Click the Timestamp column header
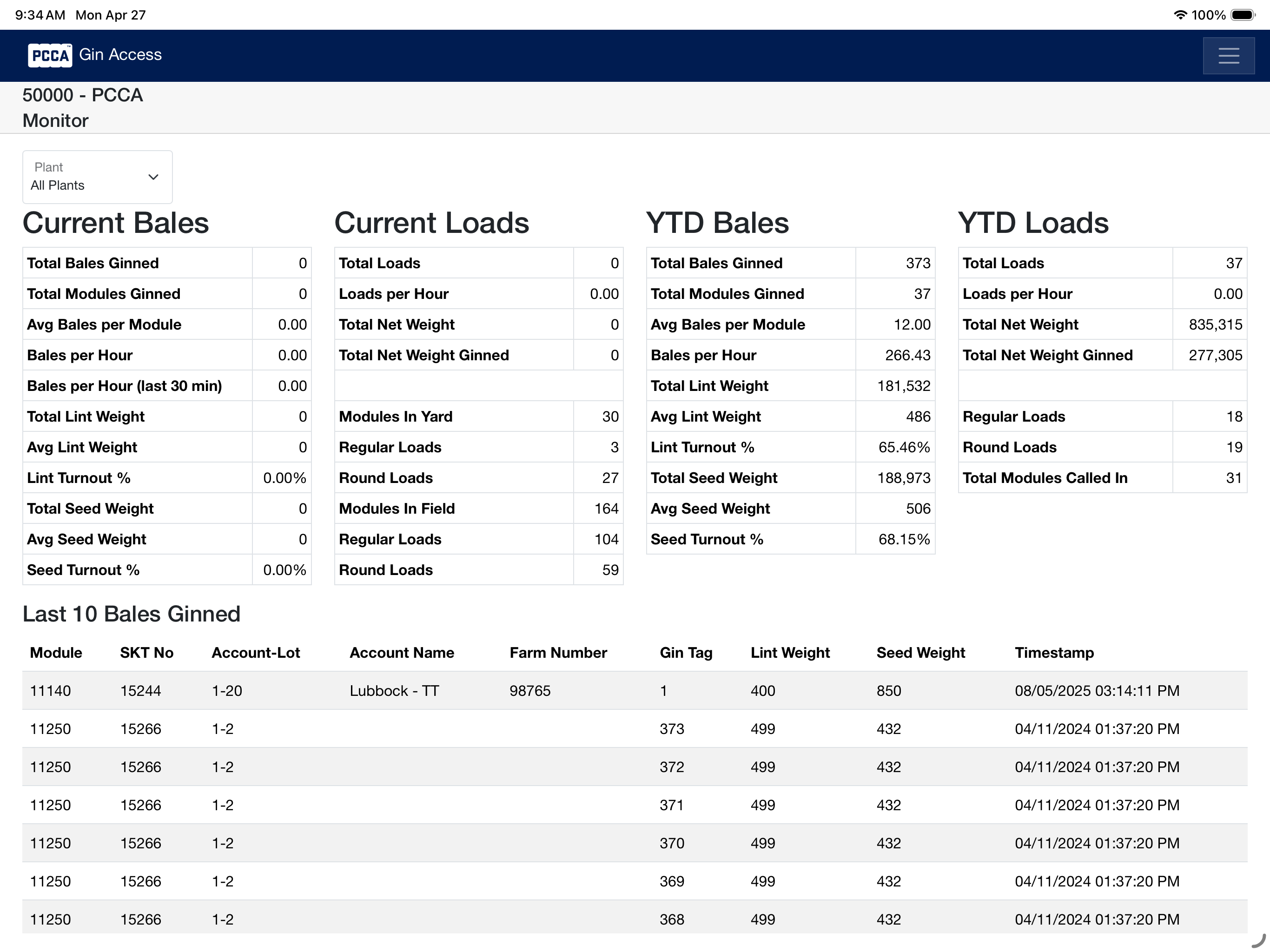Viewport: 1270px width, 952px height. pyautogui.click(x=1054, y=653)
